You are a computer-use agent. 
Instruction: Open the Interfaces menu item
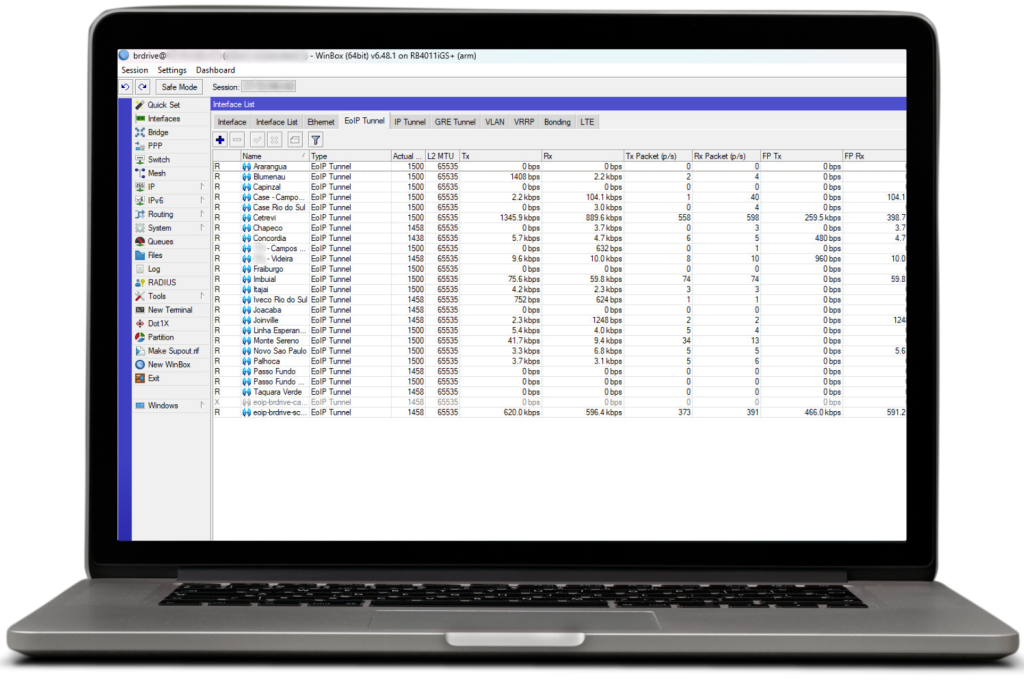[163, 118]
